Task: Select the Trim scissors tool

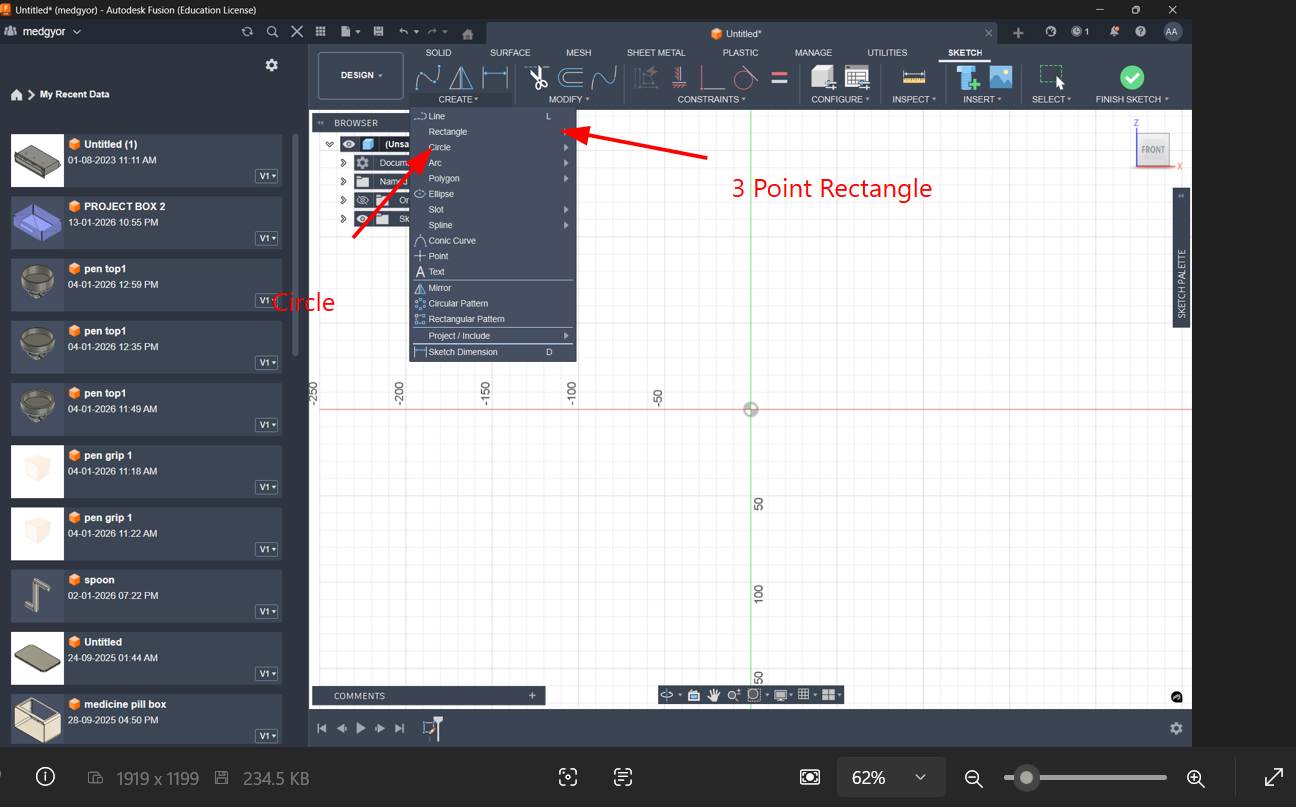Action: [x=537, y=78]
